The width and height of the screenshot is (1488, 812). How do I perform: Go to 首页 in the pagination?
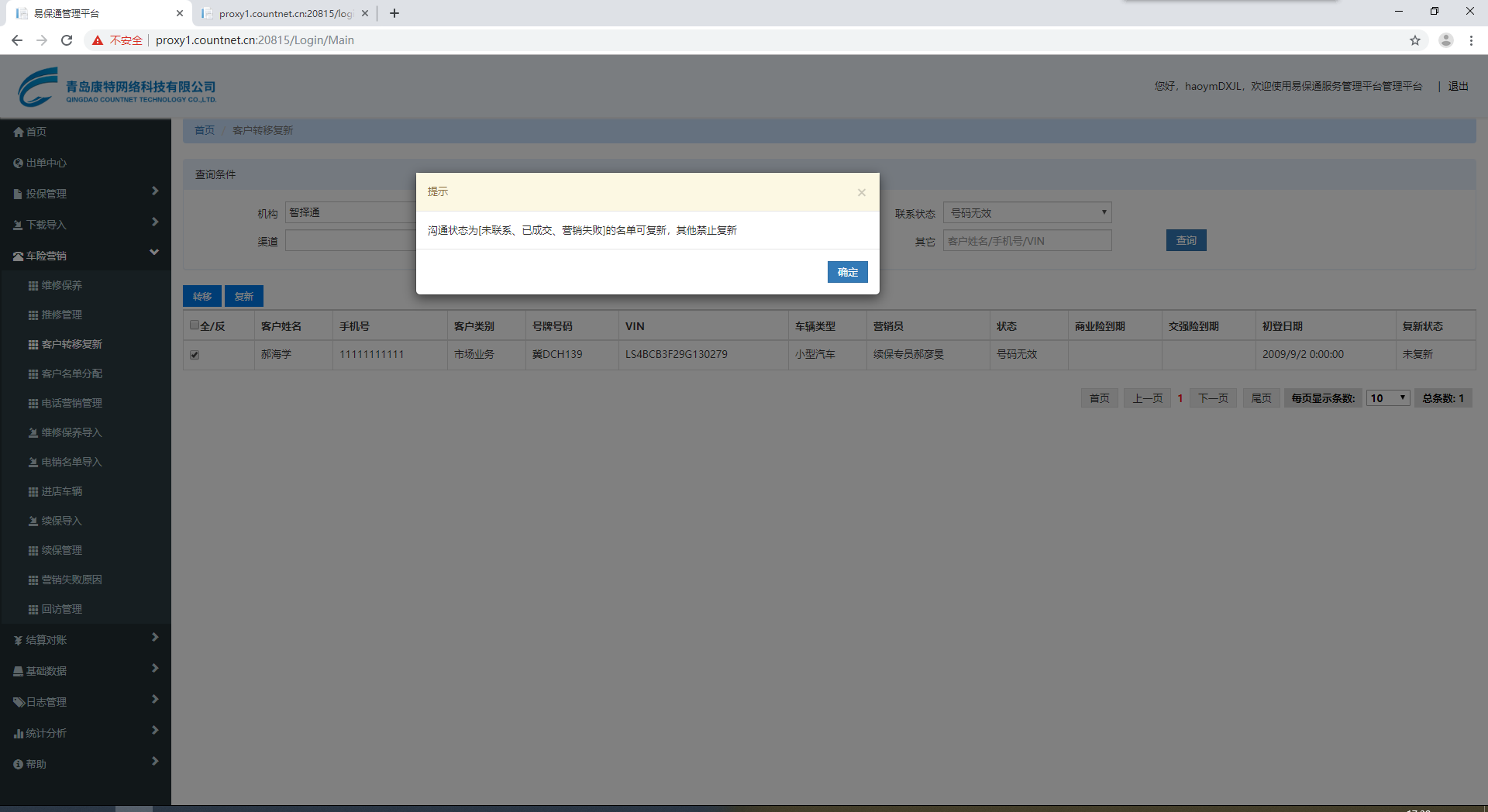1099,398
